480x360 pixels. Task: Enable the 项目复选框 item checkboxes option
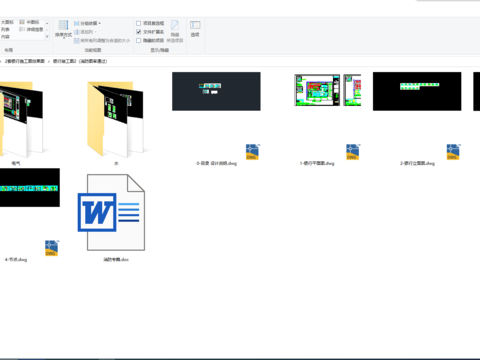coord(139,23)
